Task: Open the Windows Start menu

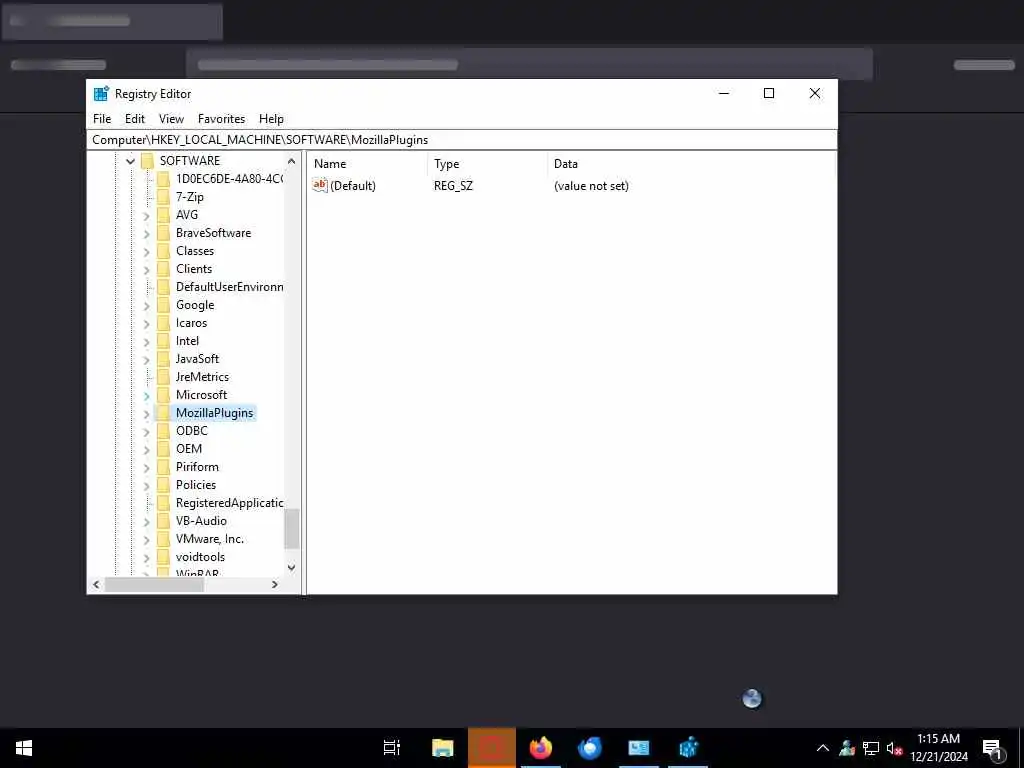Action: pos(24,748)
